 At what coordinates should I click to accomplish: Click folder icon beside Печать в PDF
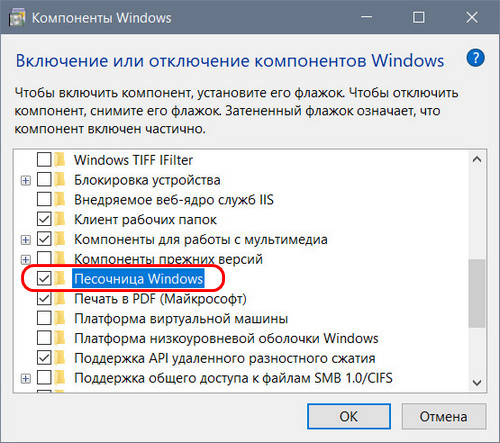[x=60, y=298]
